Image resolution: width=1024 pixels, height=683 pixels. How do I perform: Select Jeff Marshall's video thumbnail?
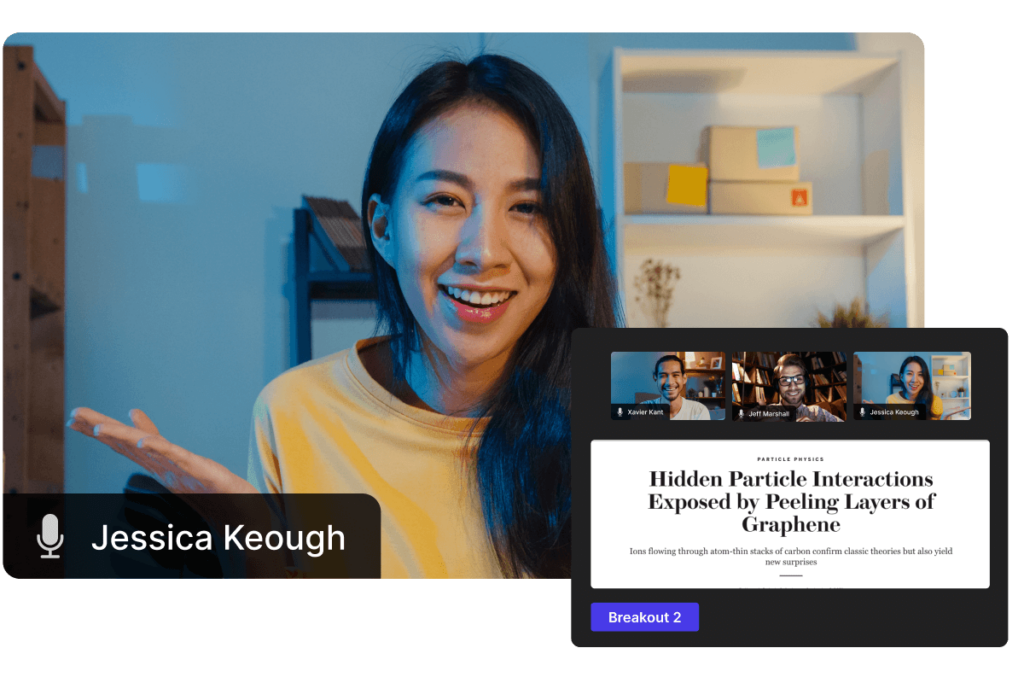(x=789, y=380)
